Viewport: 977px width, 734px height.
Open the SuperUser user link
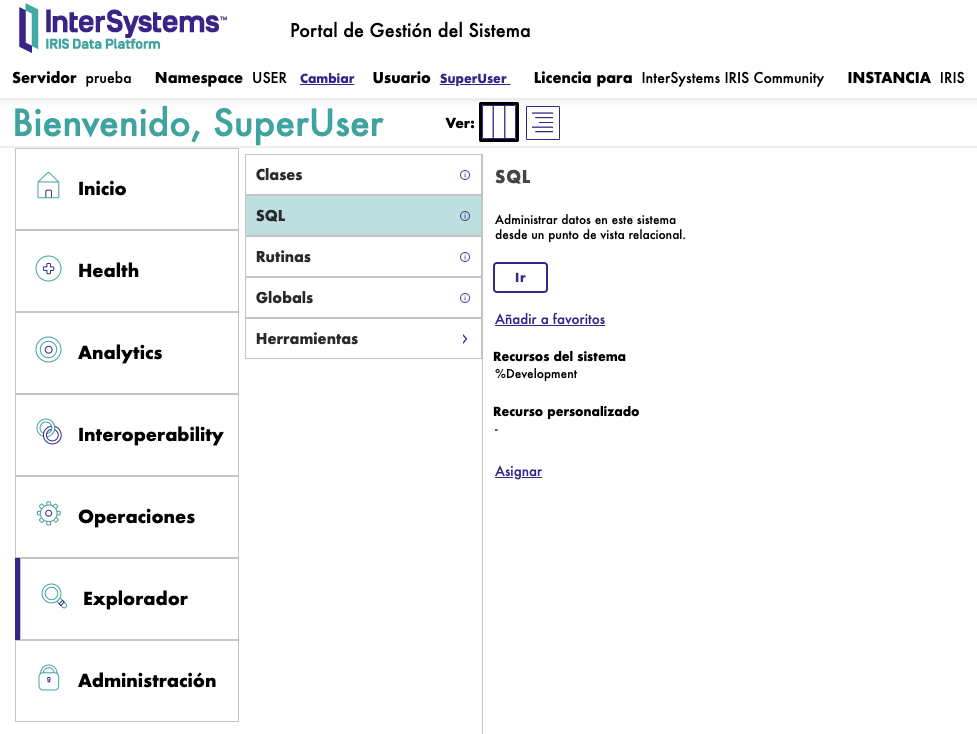(474, 79)
